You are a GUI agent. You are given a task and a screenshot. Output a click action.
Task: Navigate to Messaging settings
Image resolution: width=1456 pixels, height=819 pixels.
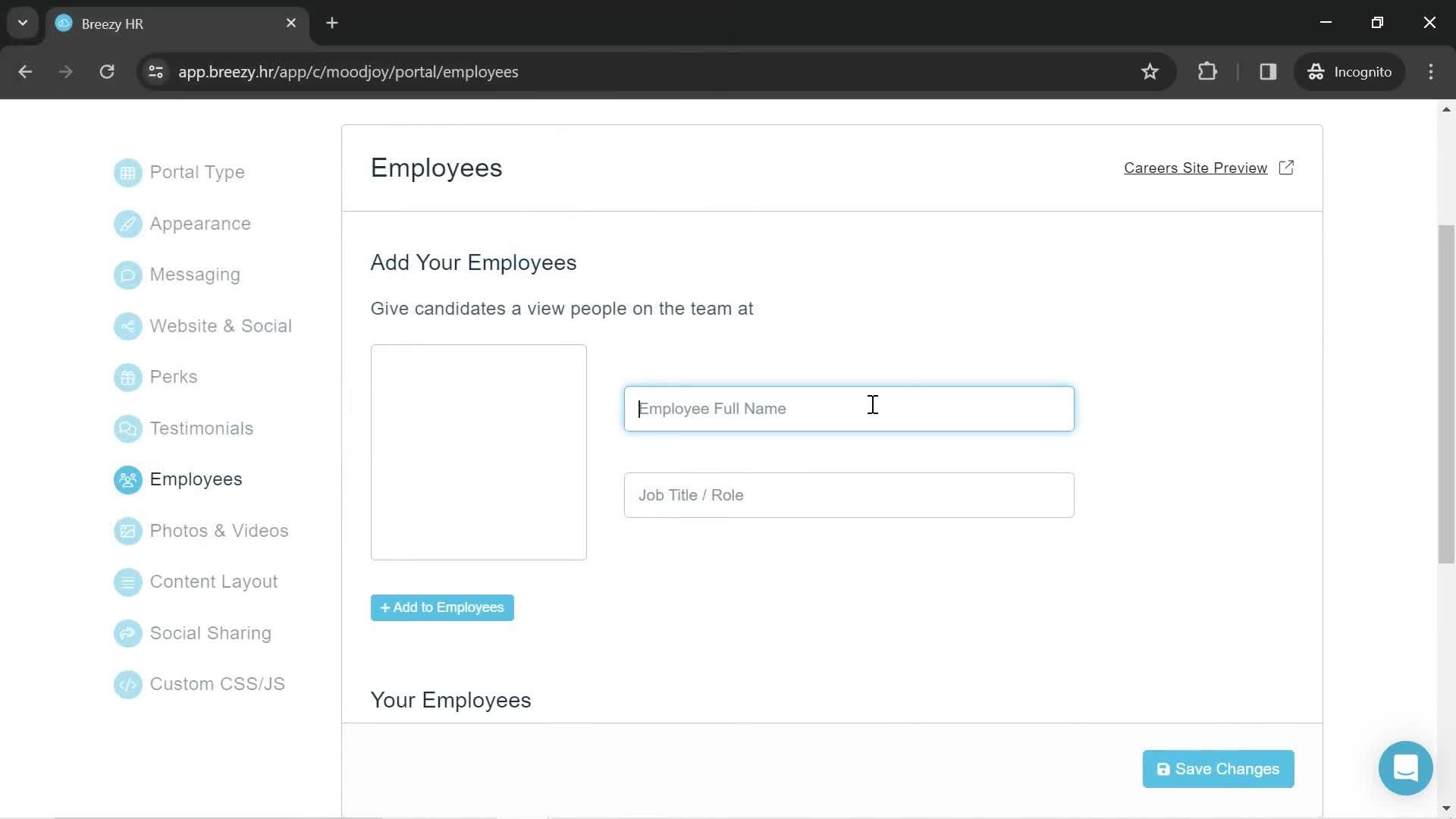point(195,274)
